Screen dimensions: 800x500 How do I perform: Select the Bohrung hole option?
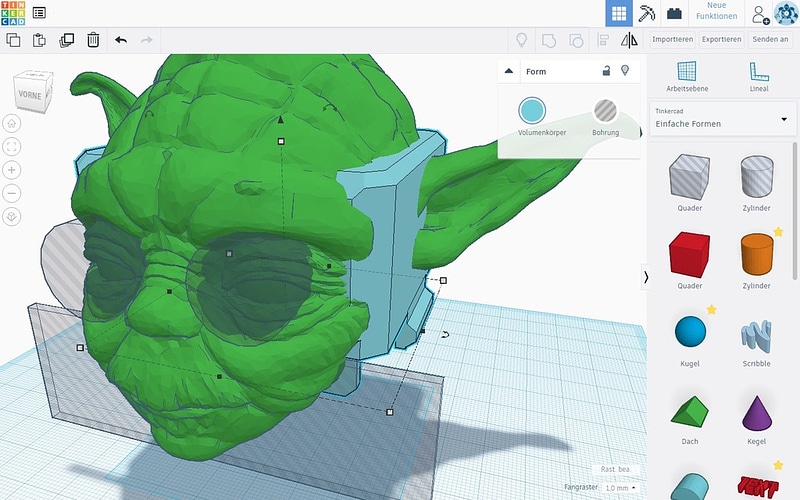tap(606, 111)
